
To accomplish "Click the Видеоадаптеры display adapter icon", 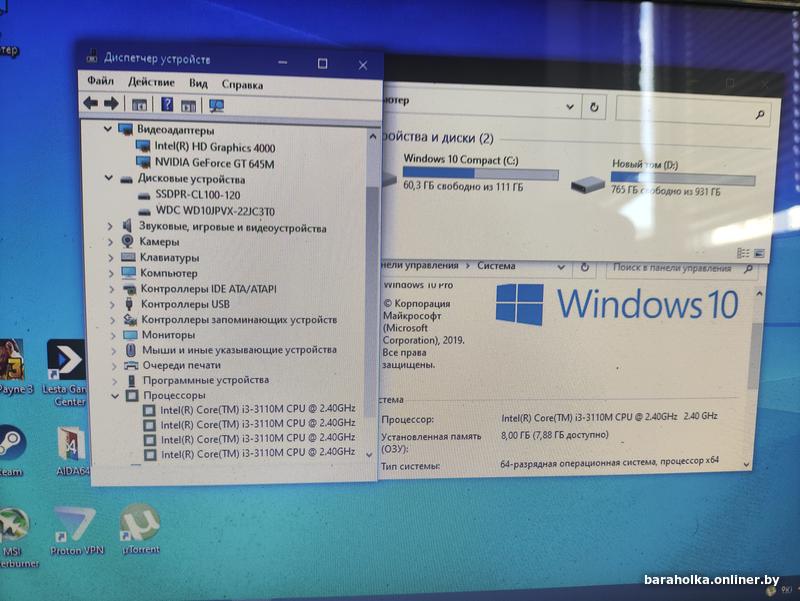I will [126, 129].
